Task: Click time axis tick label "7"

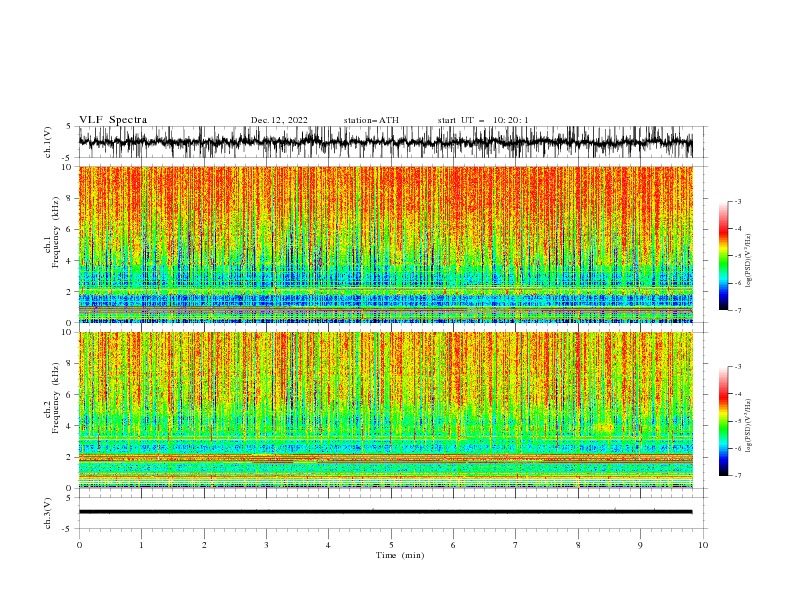Action: [x=516, y=545]
